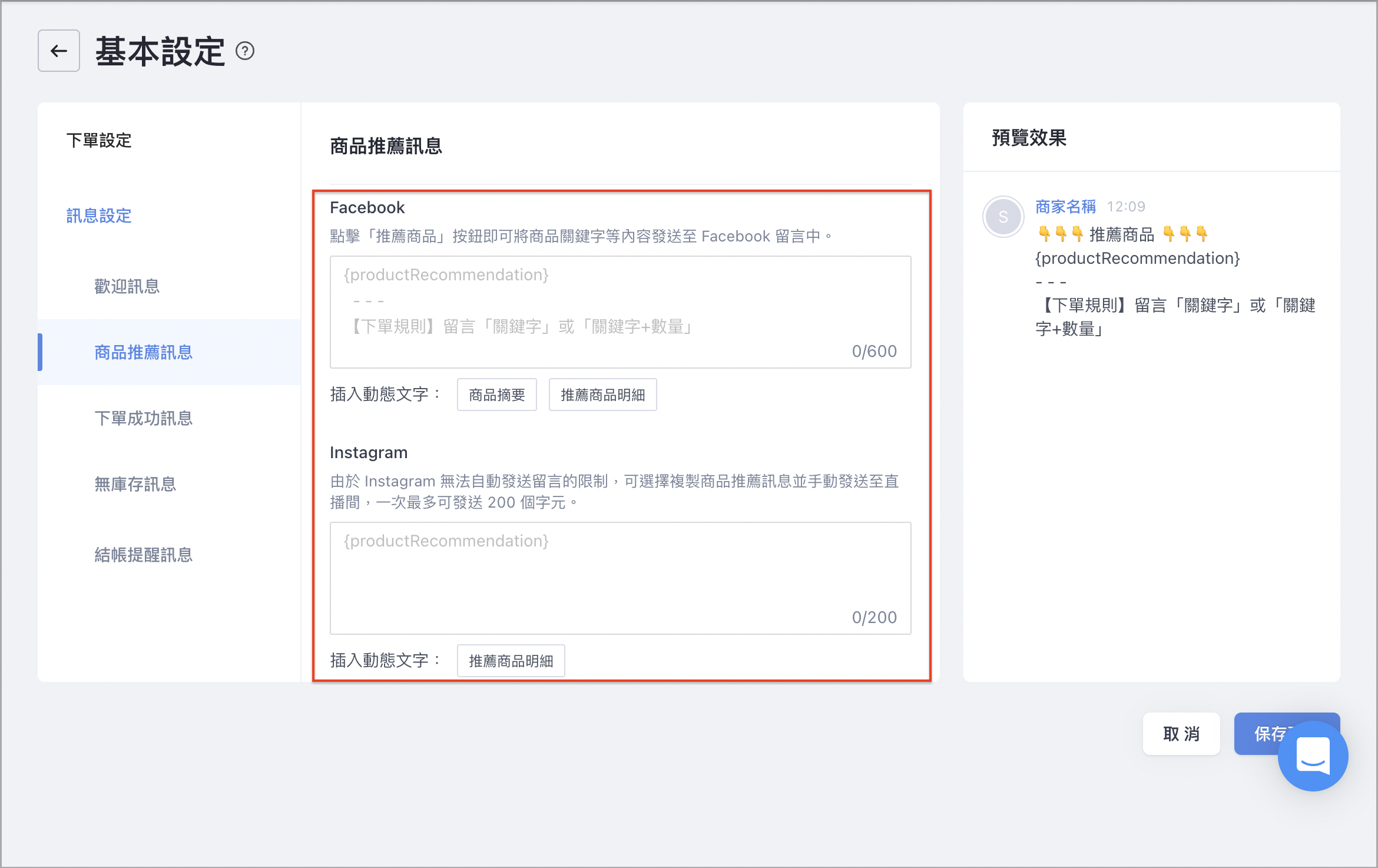Insert 商品摘要 dynamic text for Facebook
This screenshot has height=868, width=1378.
point(497,395)
